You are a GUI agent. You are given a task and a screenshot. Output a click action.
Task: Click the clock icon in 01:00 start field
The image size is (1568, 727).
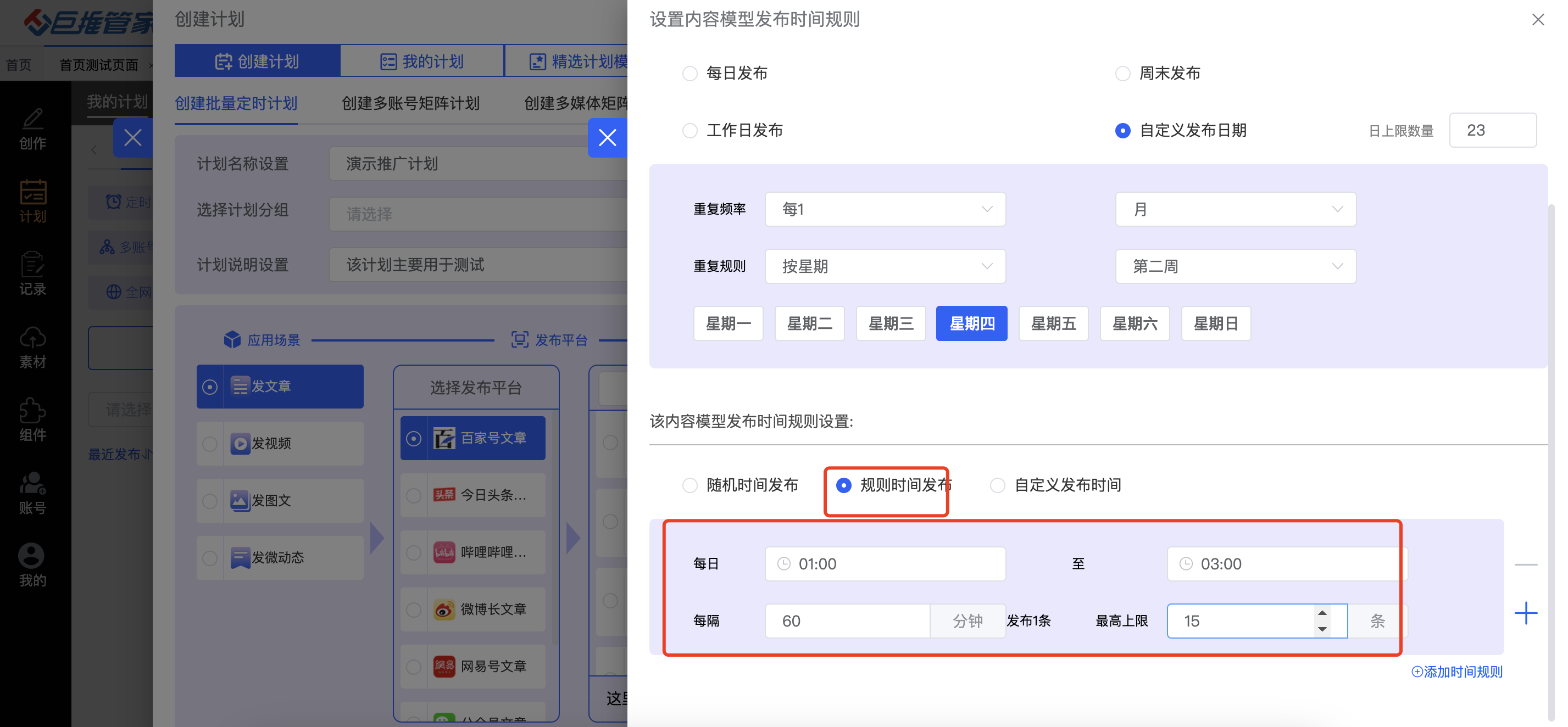coord(784,564)
